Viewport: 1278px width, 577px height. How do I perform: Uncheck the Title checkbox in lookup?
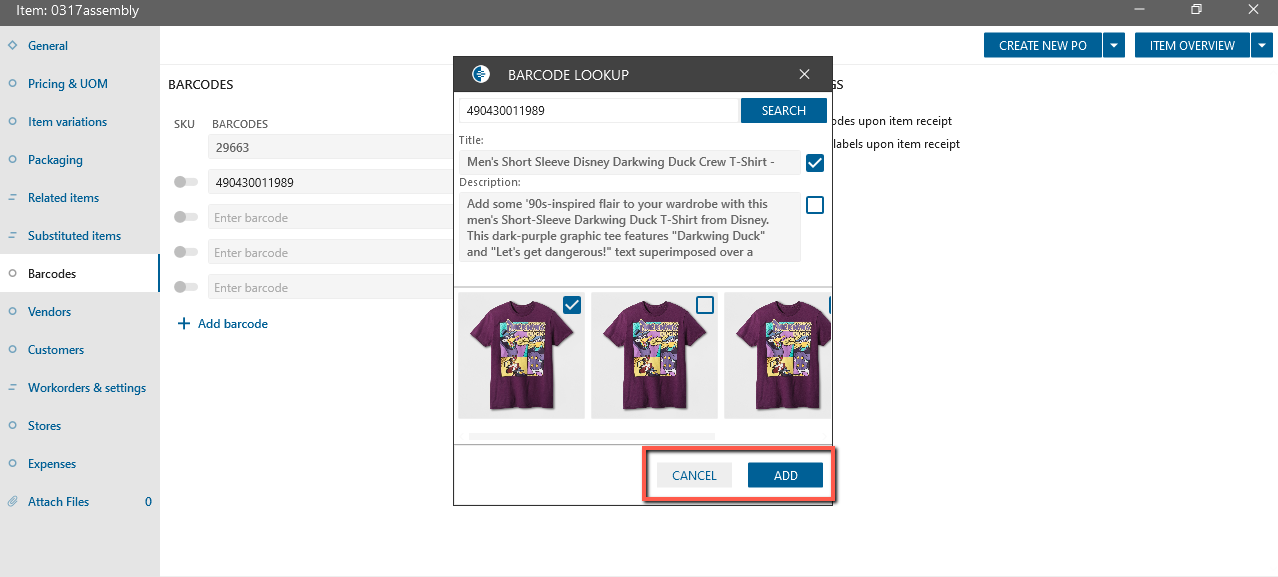[x=815, y=163]
